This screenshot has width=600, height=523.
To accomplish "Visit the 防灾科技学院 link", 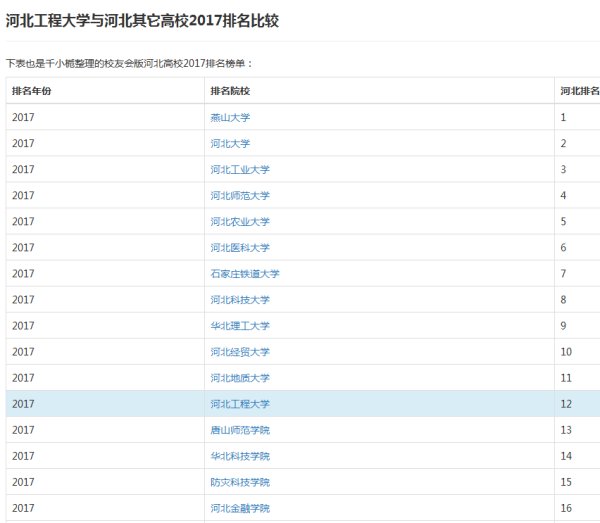I will [x=240, y=482].
